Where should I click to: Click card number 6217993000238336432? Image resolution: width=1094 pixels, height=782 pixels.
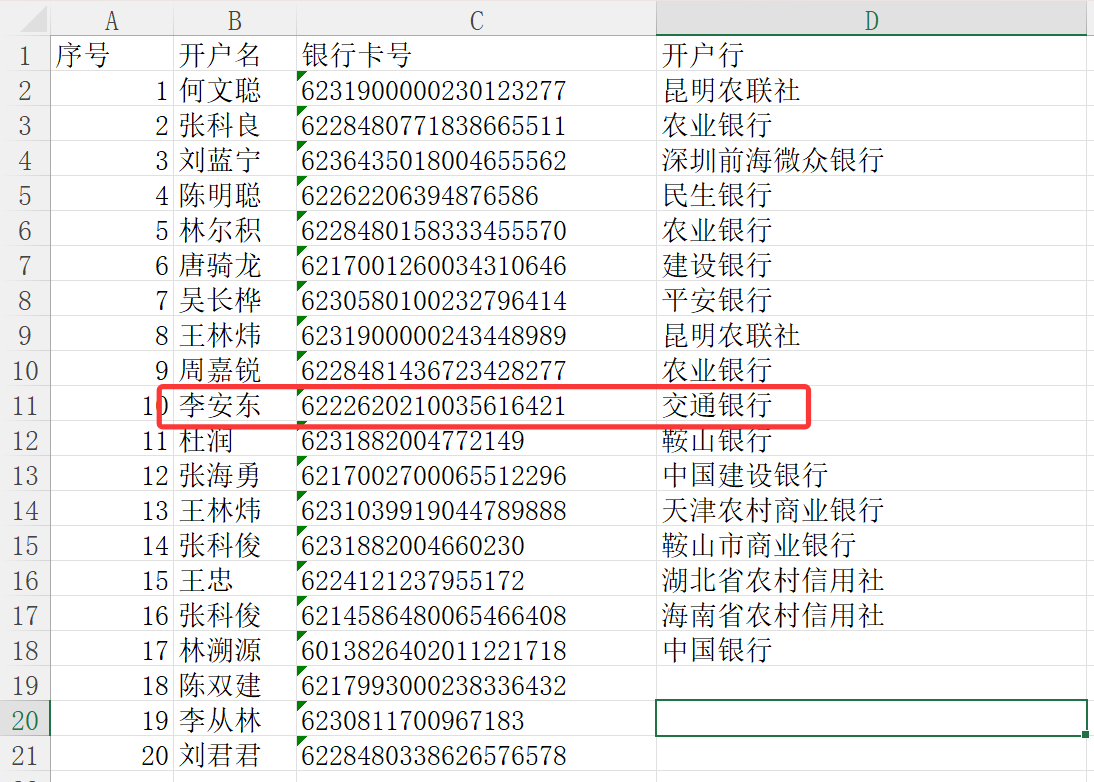476,685
